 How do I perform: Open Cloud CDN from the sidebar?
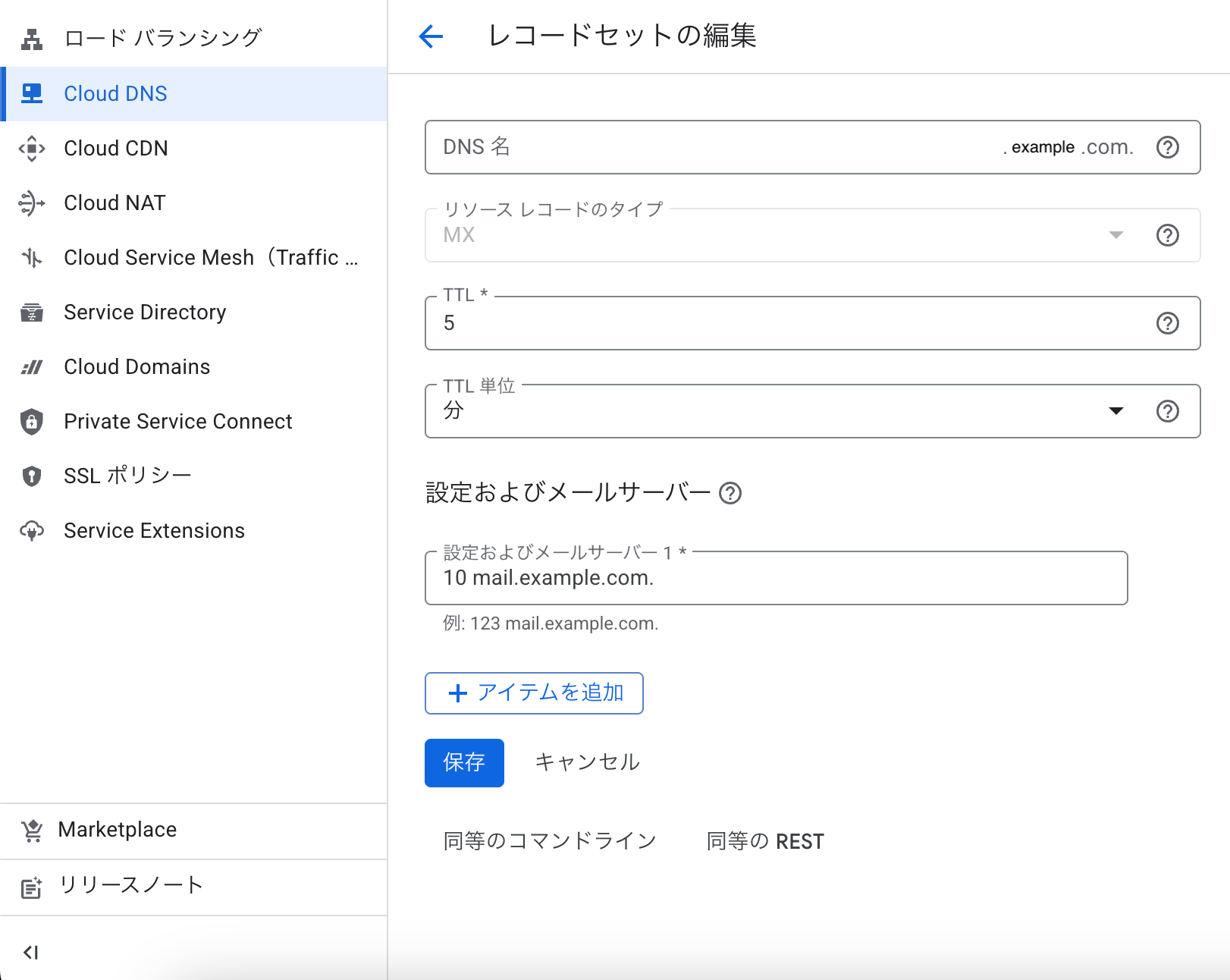tap(115, 149)
